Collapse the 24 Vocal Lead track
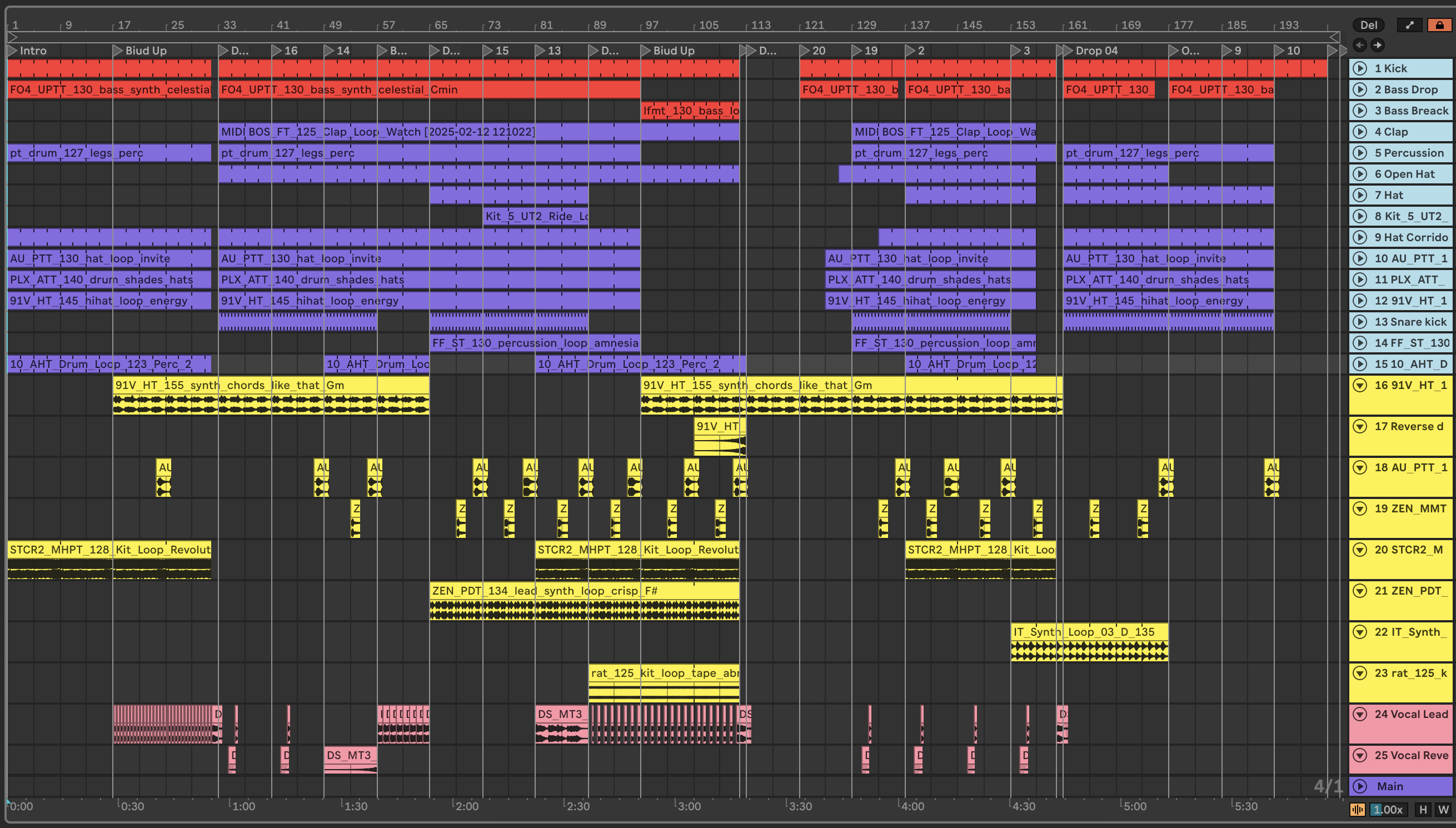 pyautogui.click(x=1360, y=714)
